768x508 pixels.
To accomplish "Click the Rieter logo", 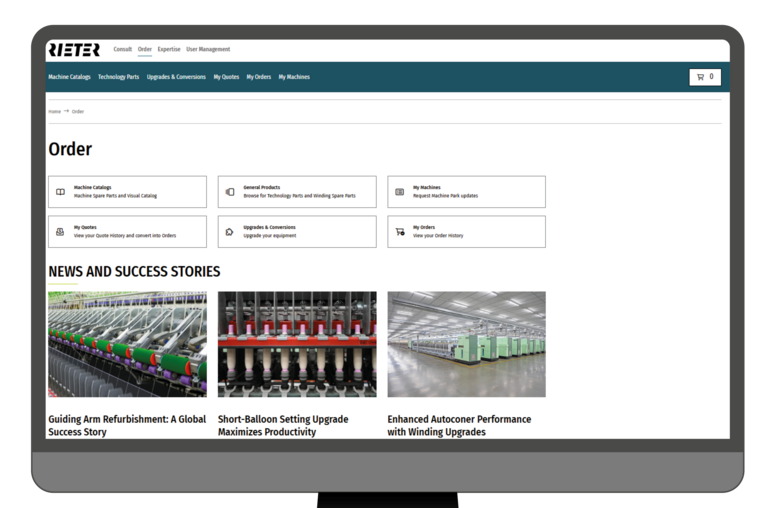I will click(x=73, y=50).
